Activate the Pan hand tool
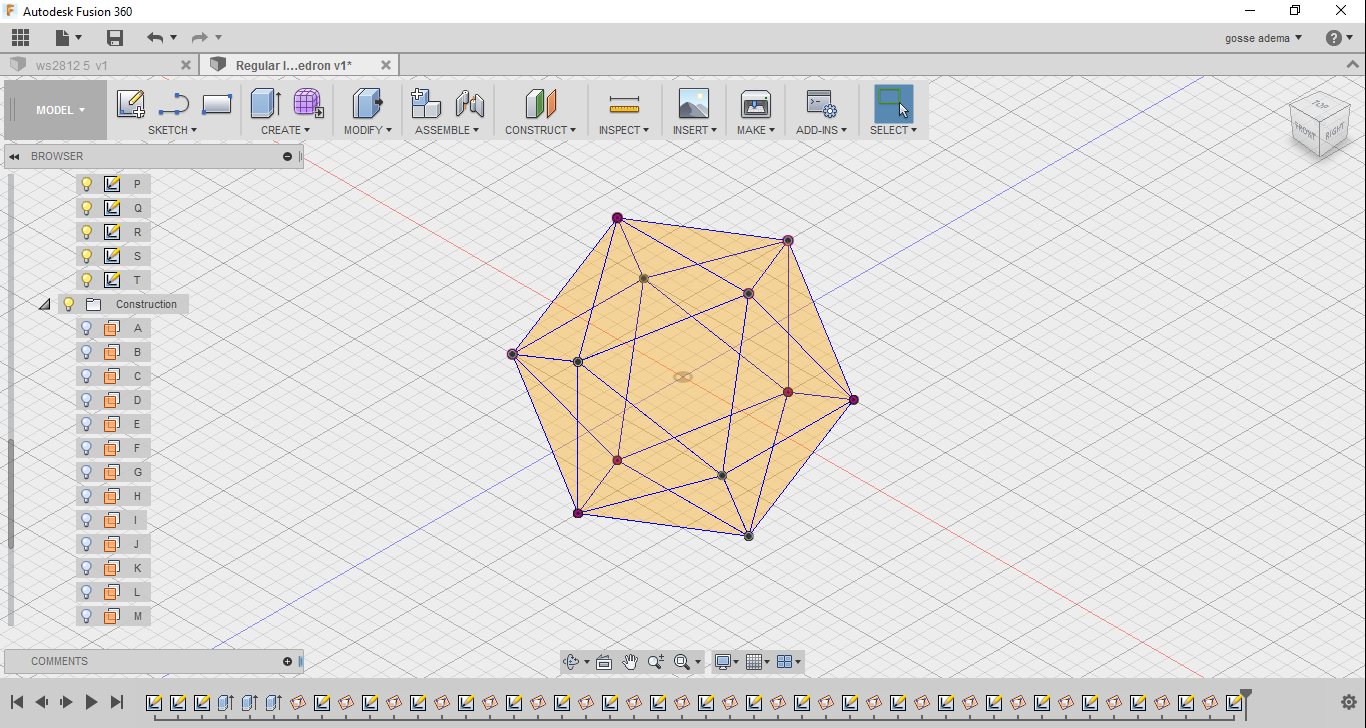1366x728 pixels. click(630, 661)
